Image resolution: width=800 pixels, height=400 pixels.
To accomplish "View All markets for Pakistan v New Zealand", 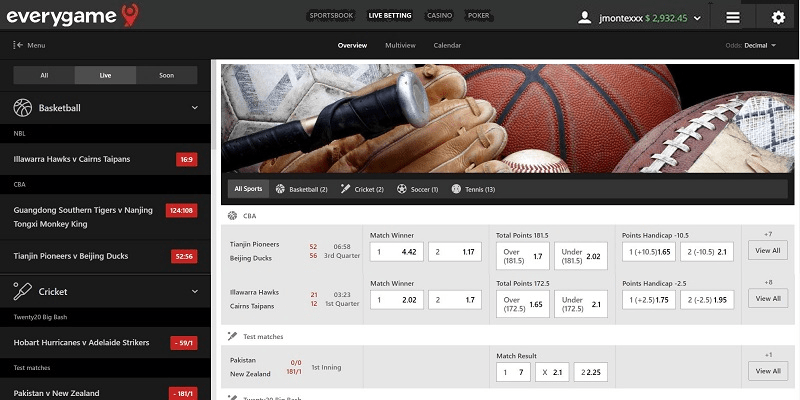I will 768,371.
